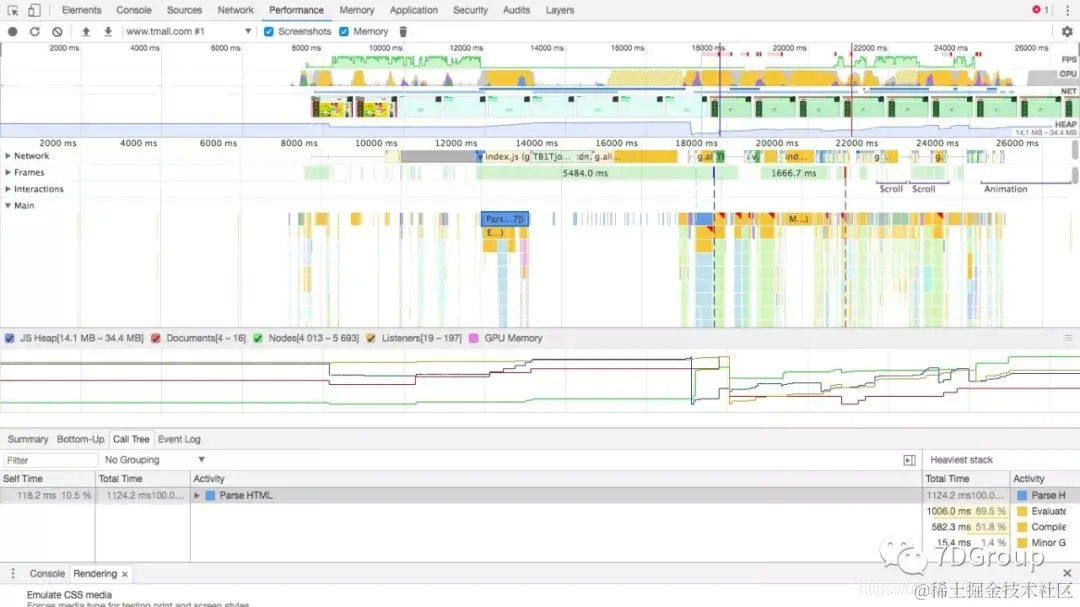Viewport: 1080px width, 607px height.
Task: Select the Pars... block in Main flame chart
Action: pos(505,218)
